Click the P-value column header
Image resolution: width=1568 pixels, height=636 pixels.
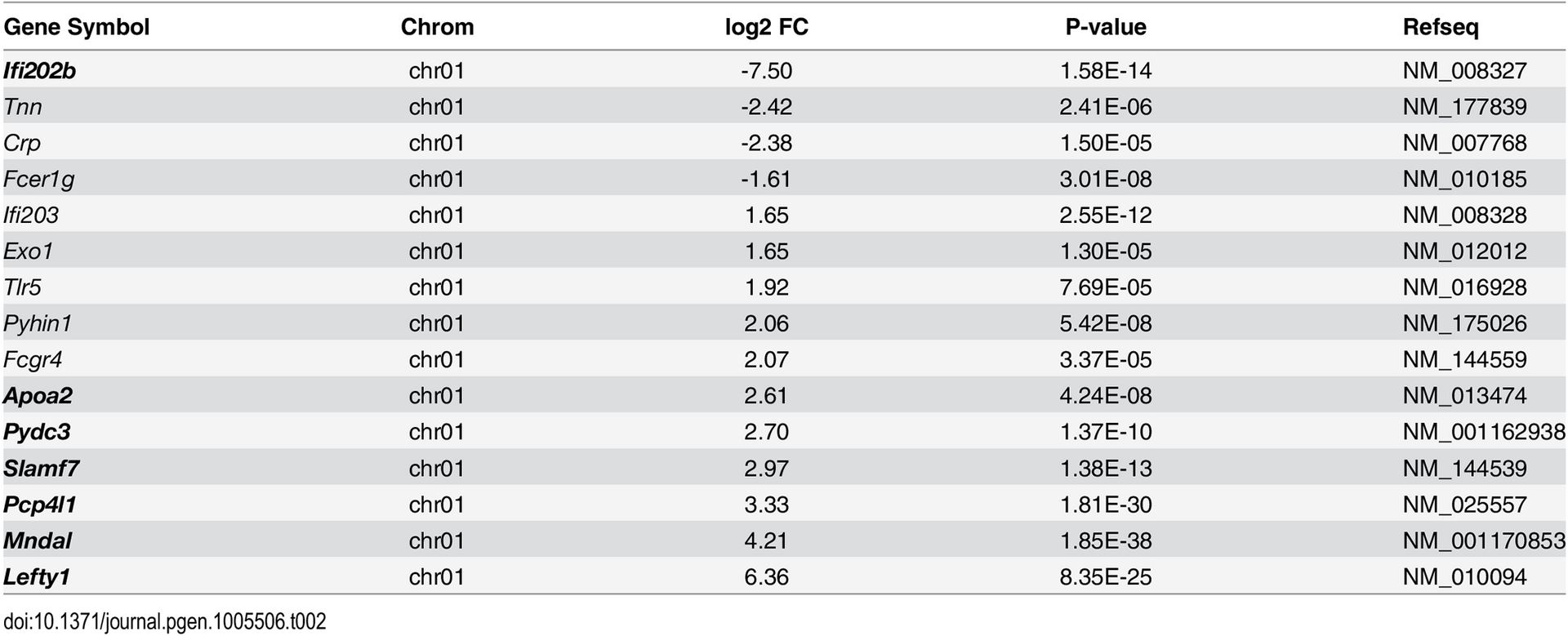[x=1105, y=27]
